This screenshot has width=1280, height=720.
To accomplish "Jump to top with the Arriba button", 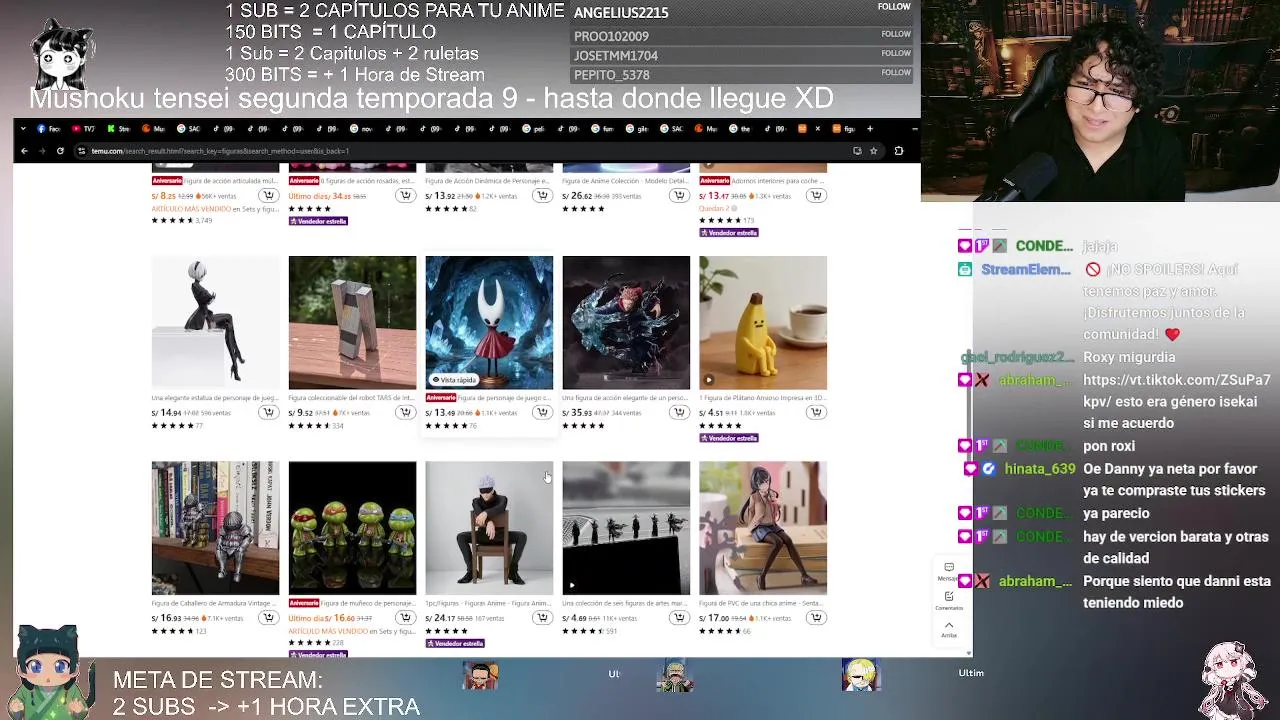I will coord(948,629).
